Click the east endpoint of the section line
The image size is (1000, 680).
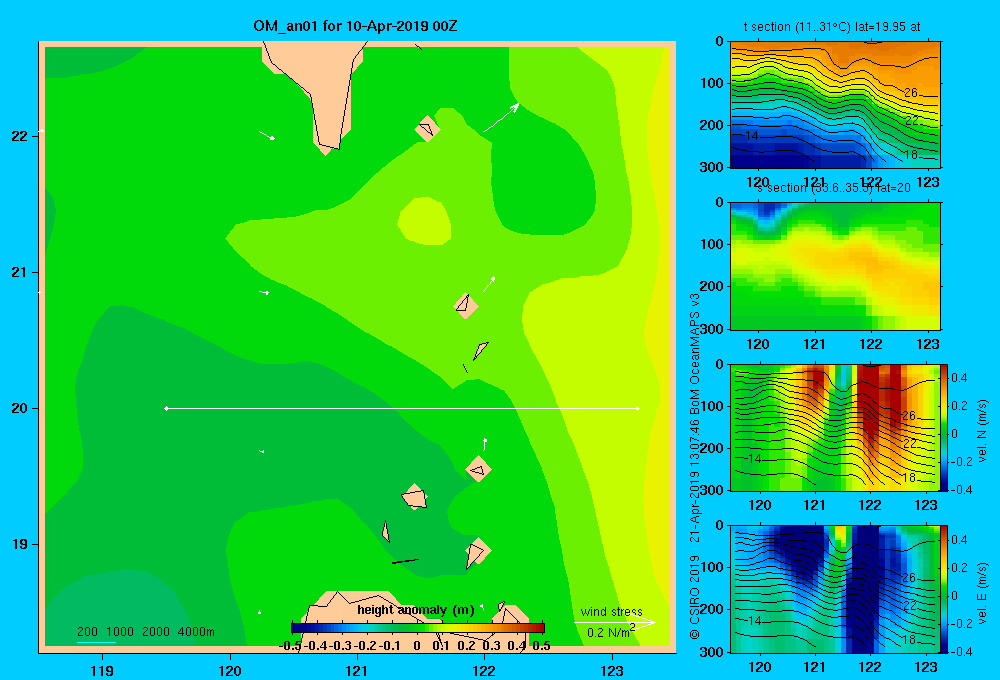[x=638, y=408]
